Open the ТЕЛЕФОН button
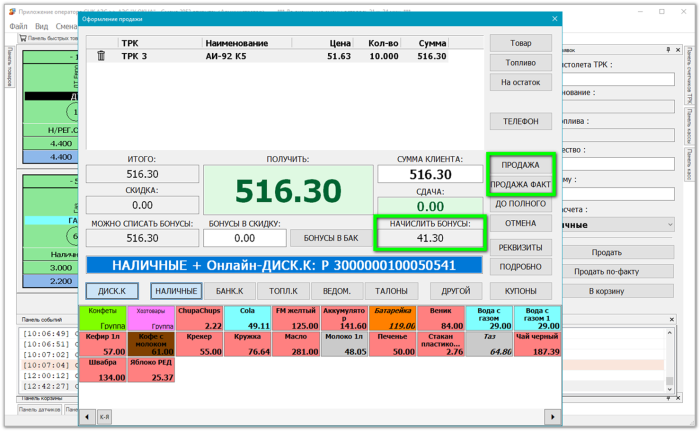The image size is (700, 431). pyautogui.click(x=521, y=121)
